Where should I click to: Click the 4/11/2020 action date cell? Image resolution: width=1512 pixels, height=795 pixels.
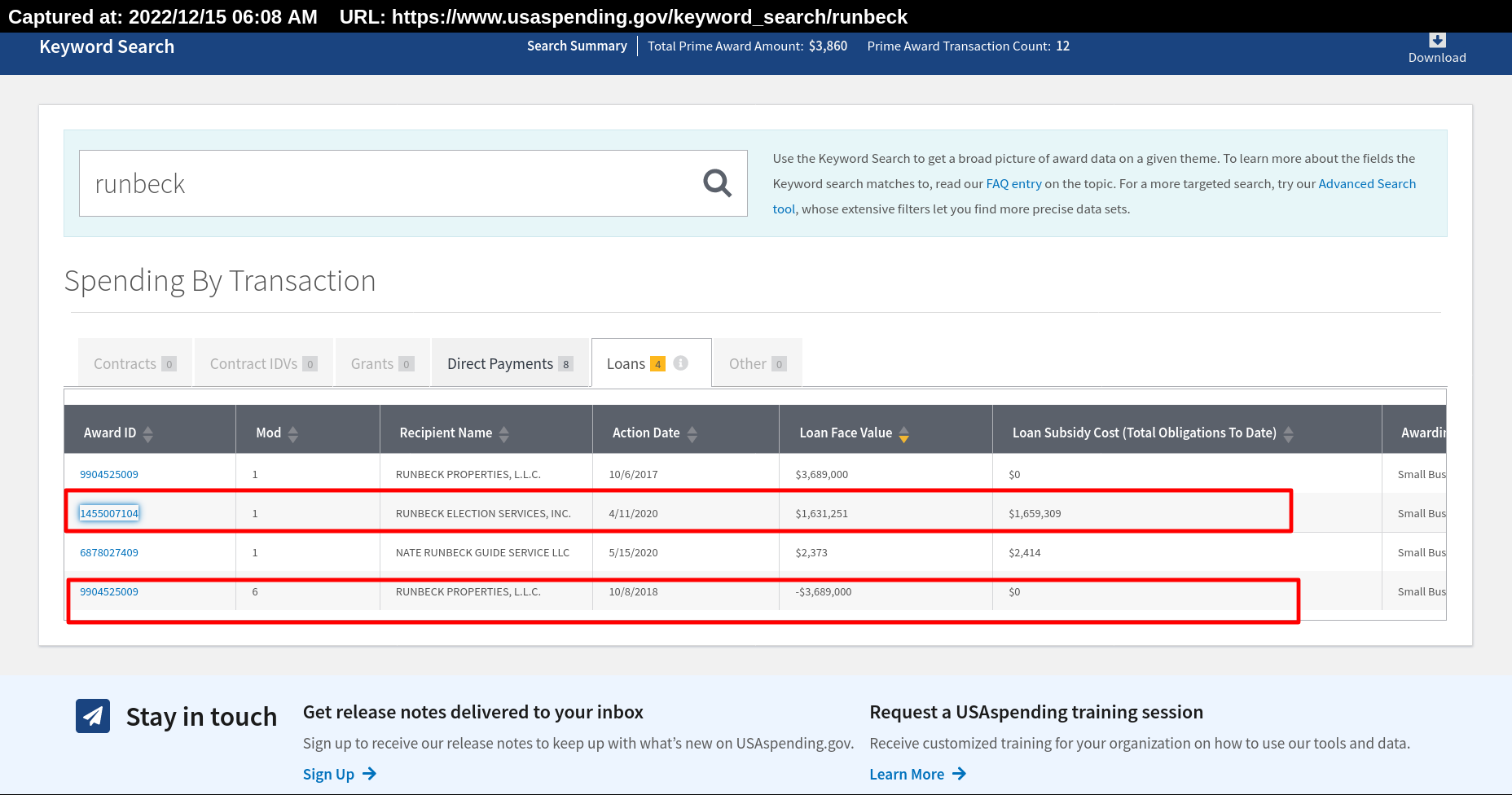(633, 513)
